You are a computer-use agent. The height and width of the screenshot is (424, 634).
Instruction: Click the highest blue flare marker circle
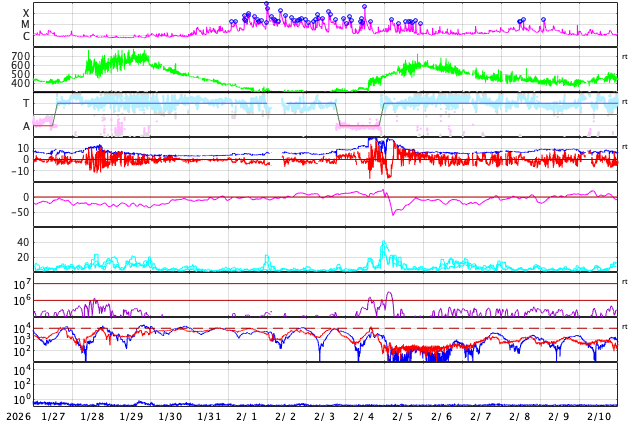(267, 4)
